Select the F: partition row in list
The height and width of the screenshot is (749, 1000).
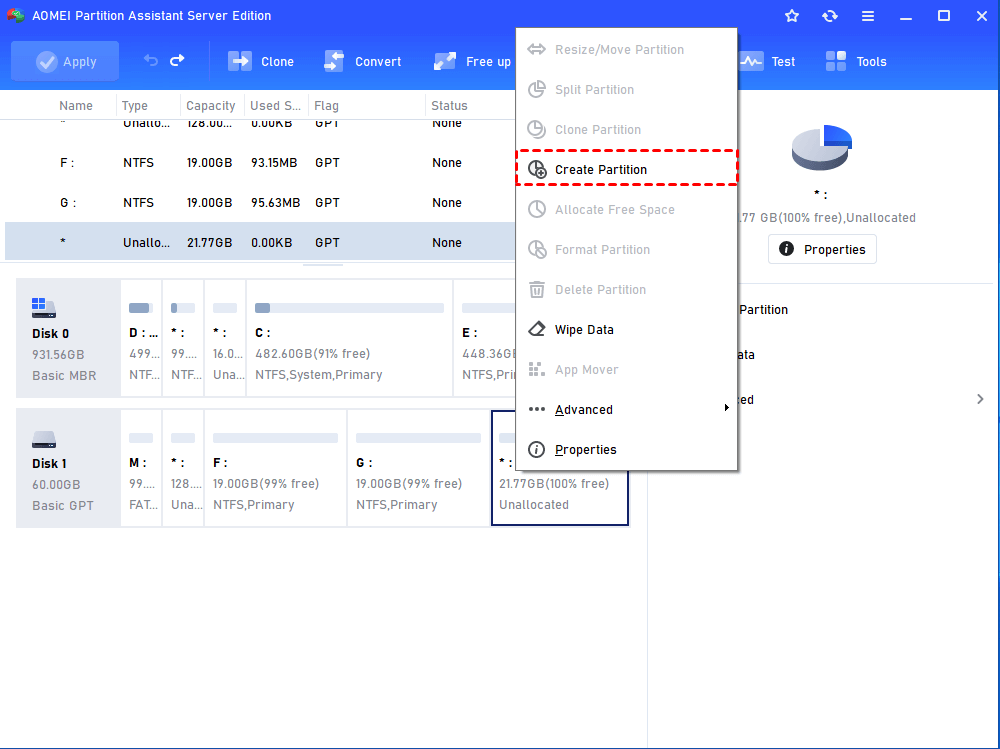coord(260,163)
